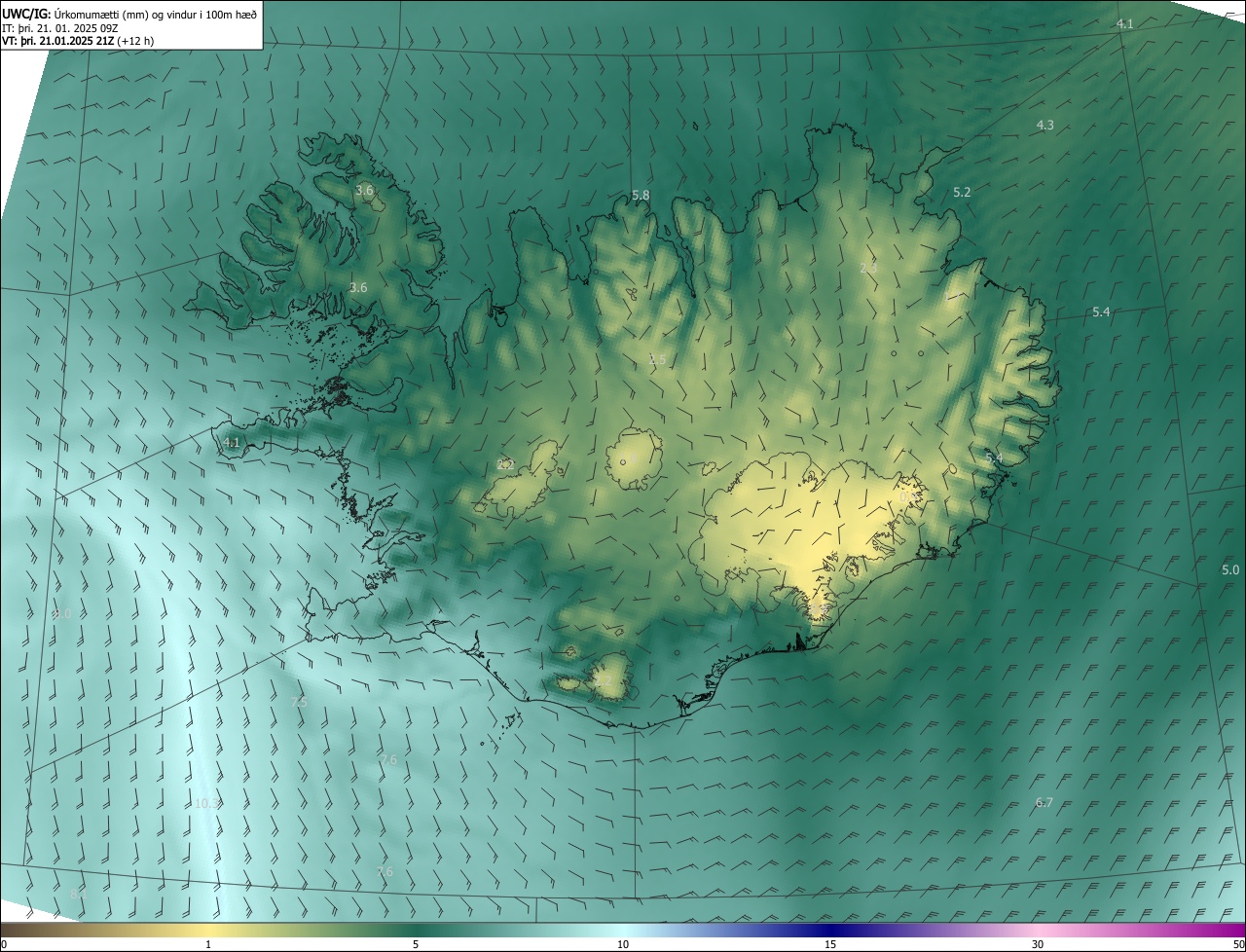Screen dimensions: 1246x952
Task: Click the 'IT: þri. 21. 01. 2025 09Z' line
Action: coord(60,28)
